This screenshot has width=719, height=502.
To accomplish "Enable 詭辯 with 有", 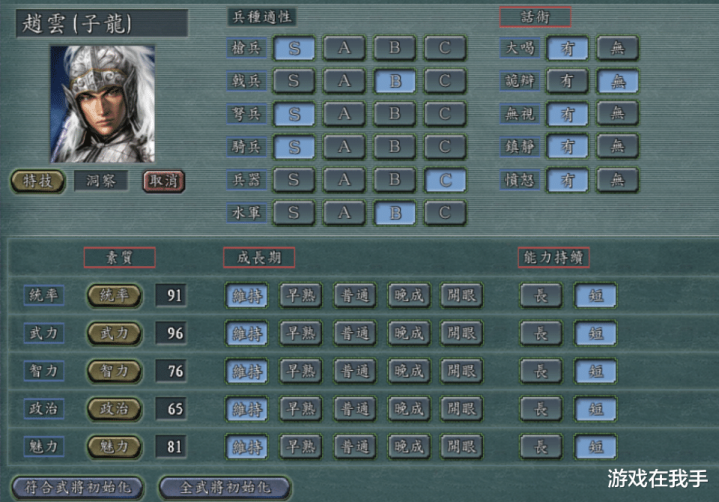I will coord(567,81).
